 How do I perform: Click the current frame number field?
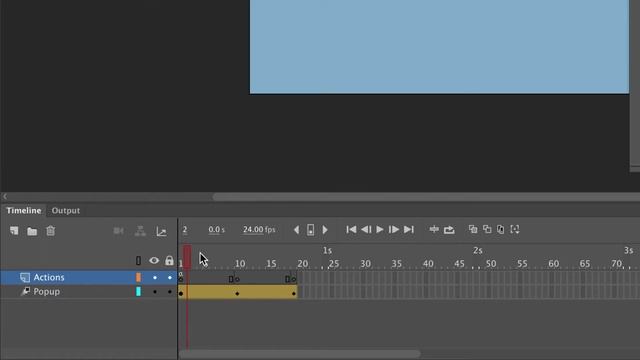[x=185, y=230]
